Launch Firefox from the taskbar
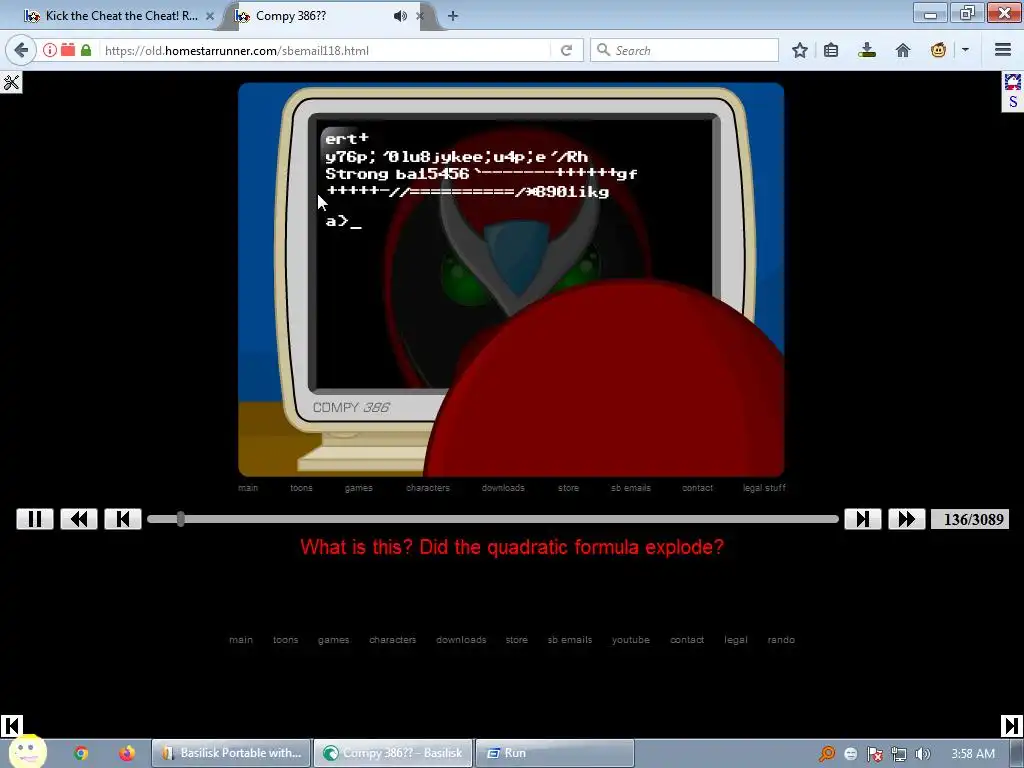The height and width of the screenshot is (768, 1024). [x=127, y=753]
